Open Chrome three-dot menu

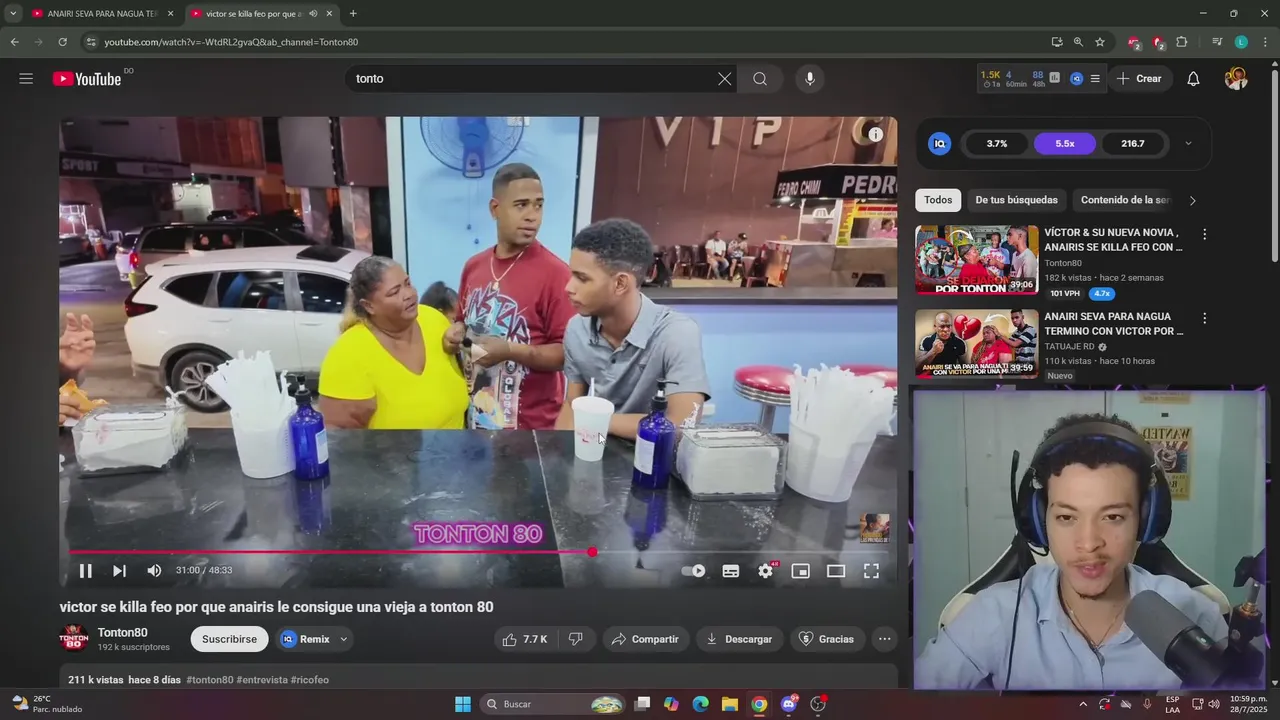point(1266,42)
